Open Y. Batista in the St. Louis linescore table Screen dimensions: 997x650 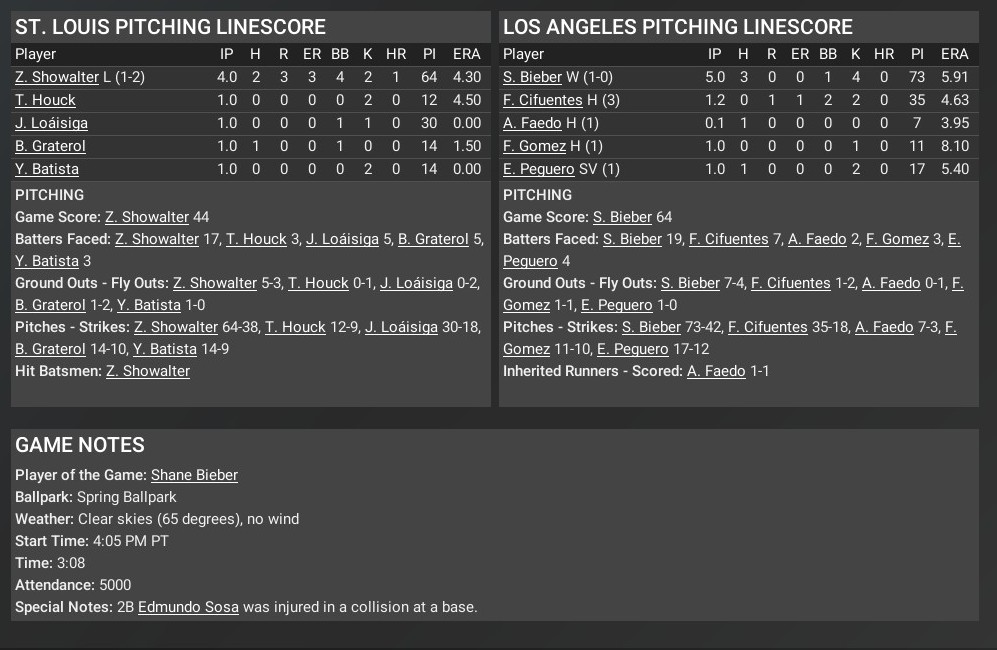coord(46,169)
